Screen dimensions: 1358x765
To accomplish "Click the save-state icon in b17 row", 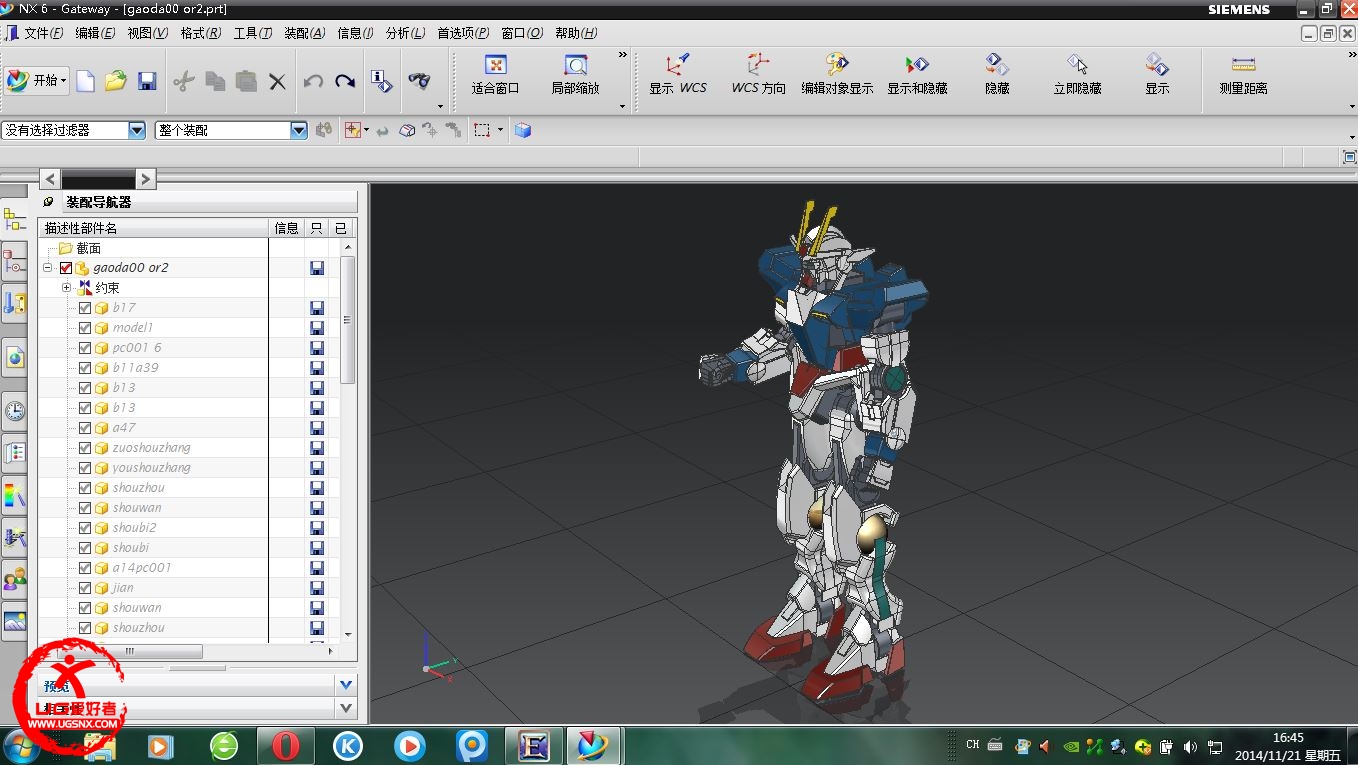I will pos(317,308).
